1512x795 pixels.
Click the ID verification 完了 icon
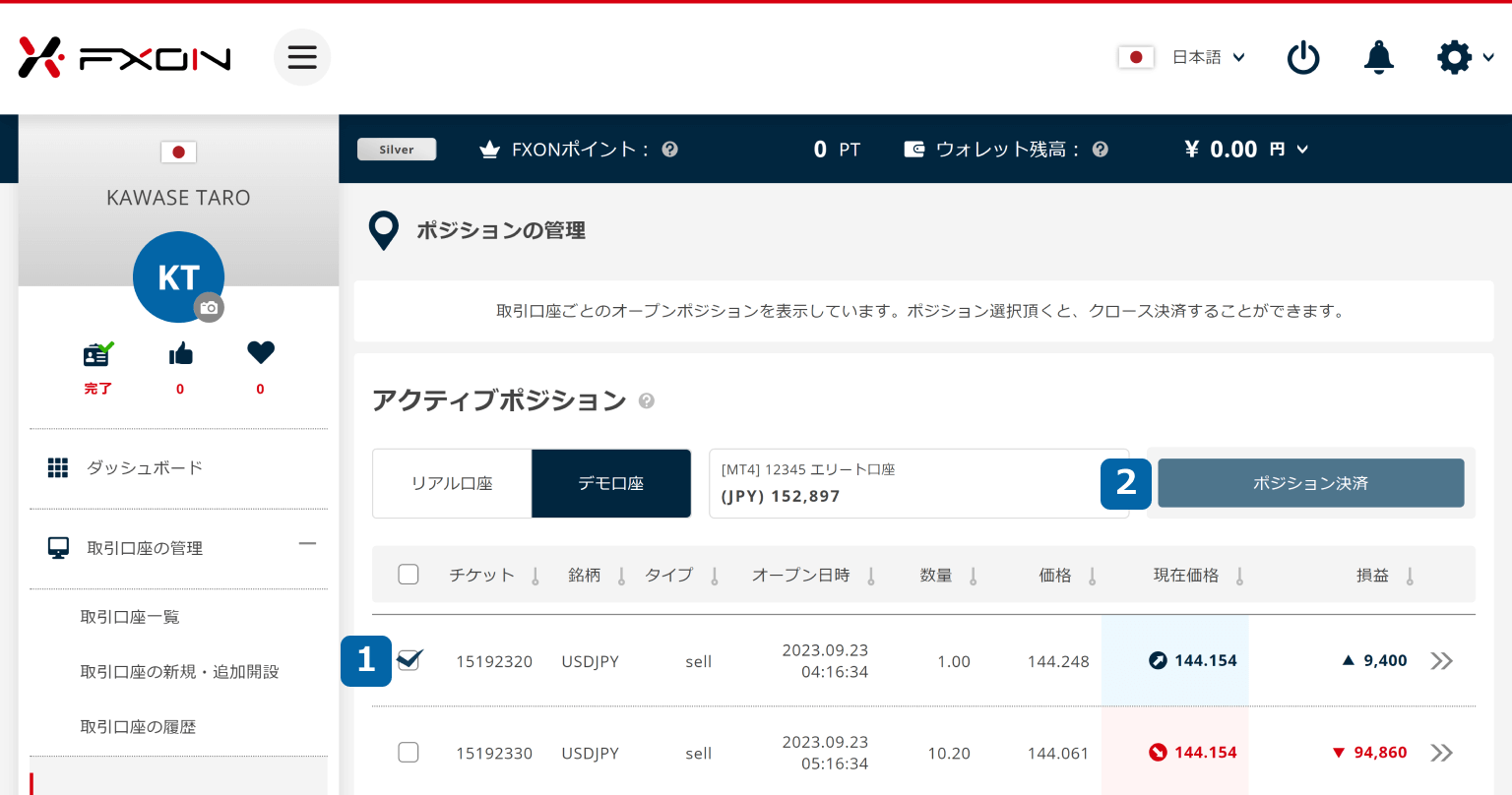97,354
